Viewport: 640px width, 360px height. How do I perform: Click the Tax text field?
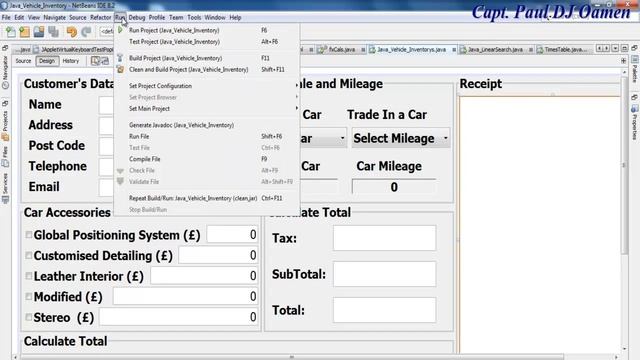pos(384,238)
